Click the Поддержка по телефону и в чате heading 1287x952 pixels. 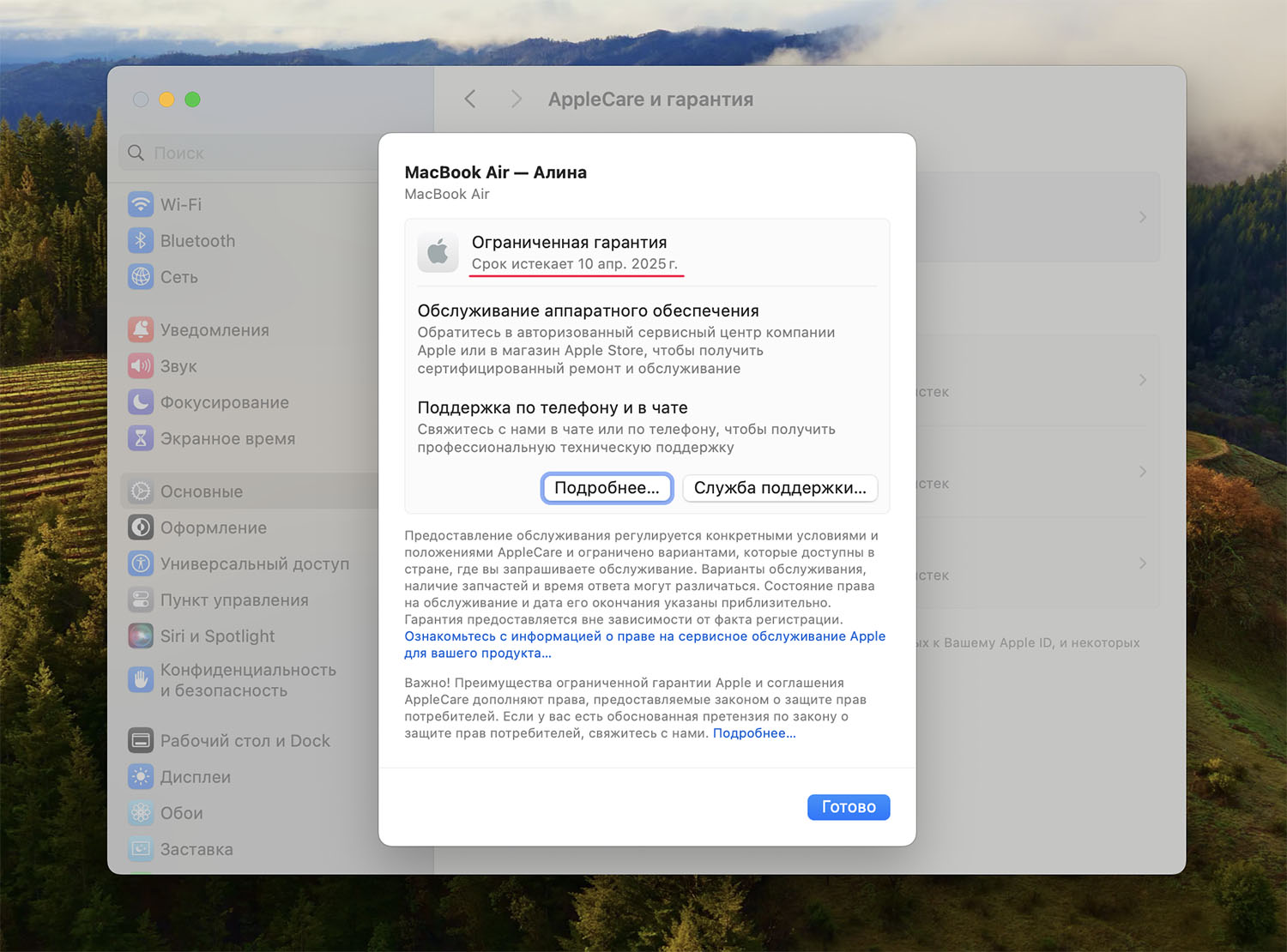point(553,408)
